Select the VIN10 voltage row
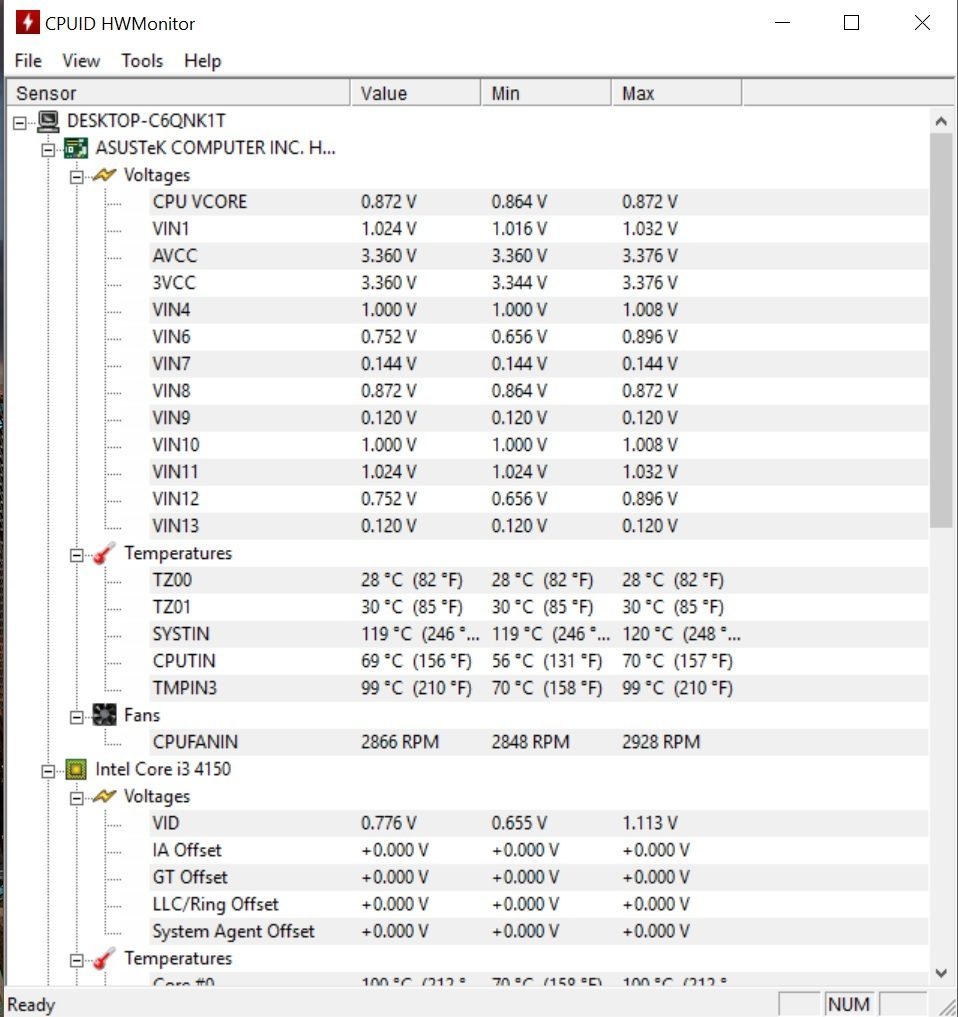The image size is (958, 1017). click(538, 445)
